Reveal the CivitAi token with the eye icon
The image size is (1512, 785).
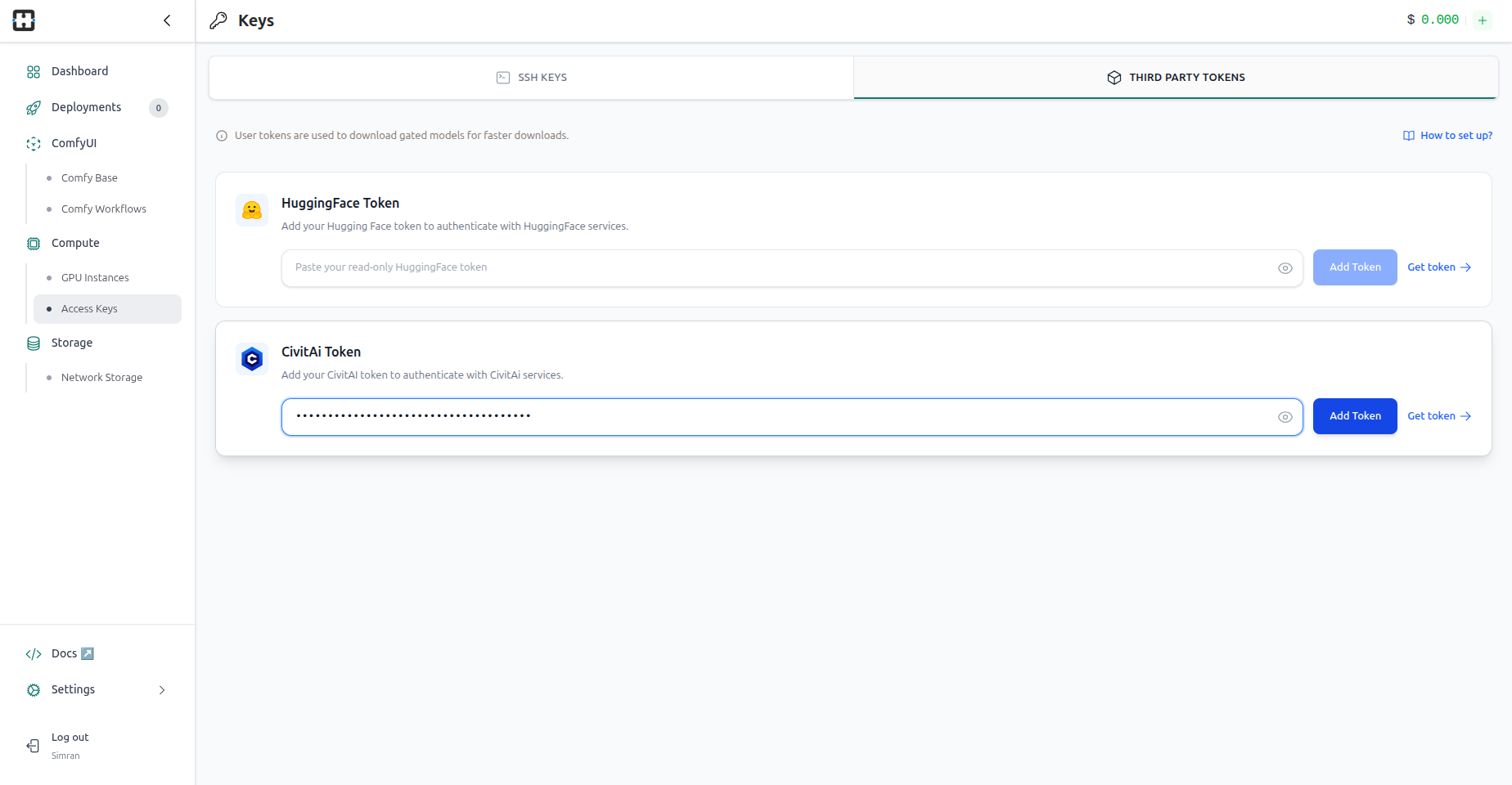pos(1285,417)
